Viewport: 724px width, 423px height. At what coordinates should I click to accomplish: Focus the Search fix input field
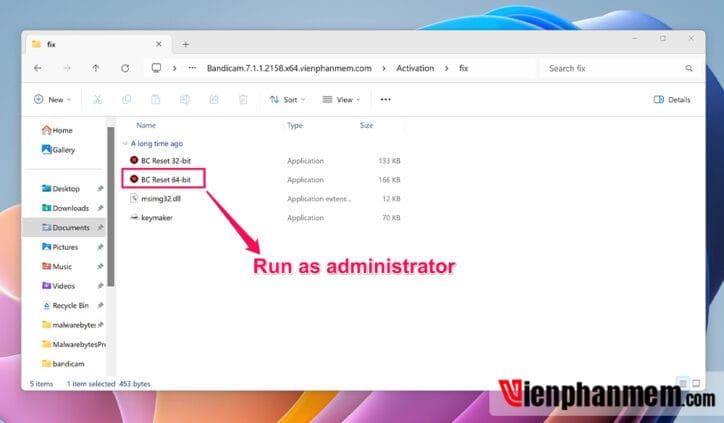(614, 68)
